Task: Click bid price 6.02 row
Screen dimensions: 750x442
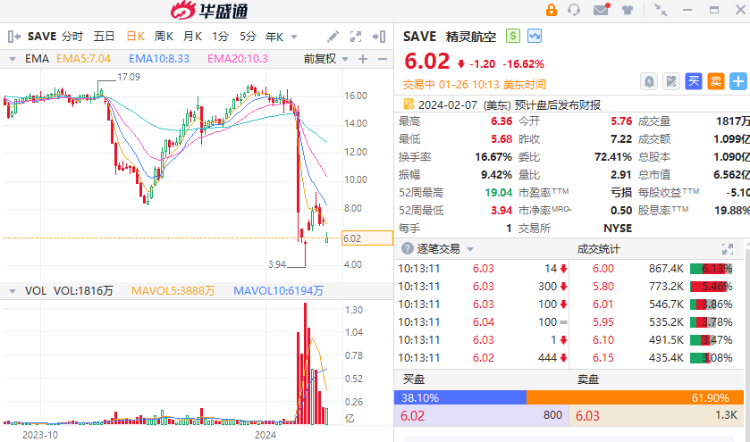Action: pyautogui.click(x=481, y=416)
